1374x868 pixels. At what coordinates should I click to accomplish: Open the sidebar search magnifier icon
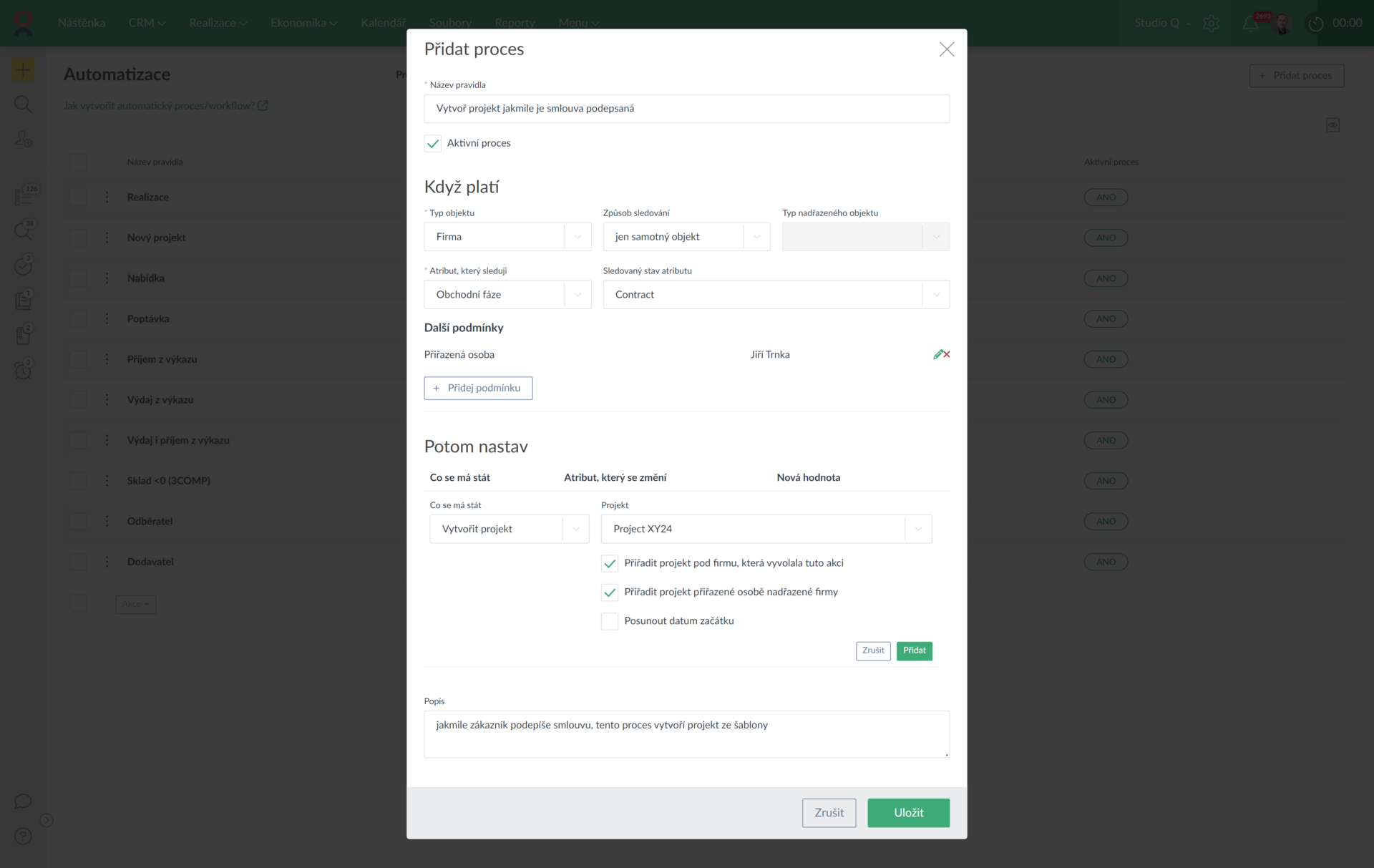[23, 104]
